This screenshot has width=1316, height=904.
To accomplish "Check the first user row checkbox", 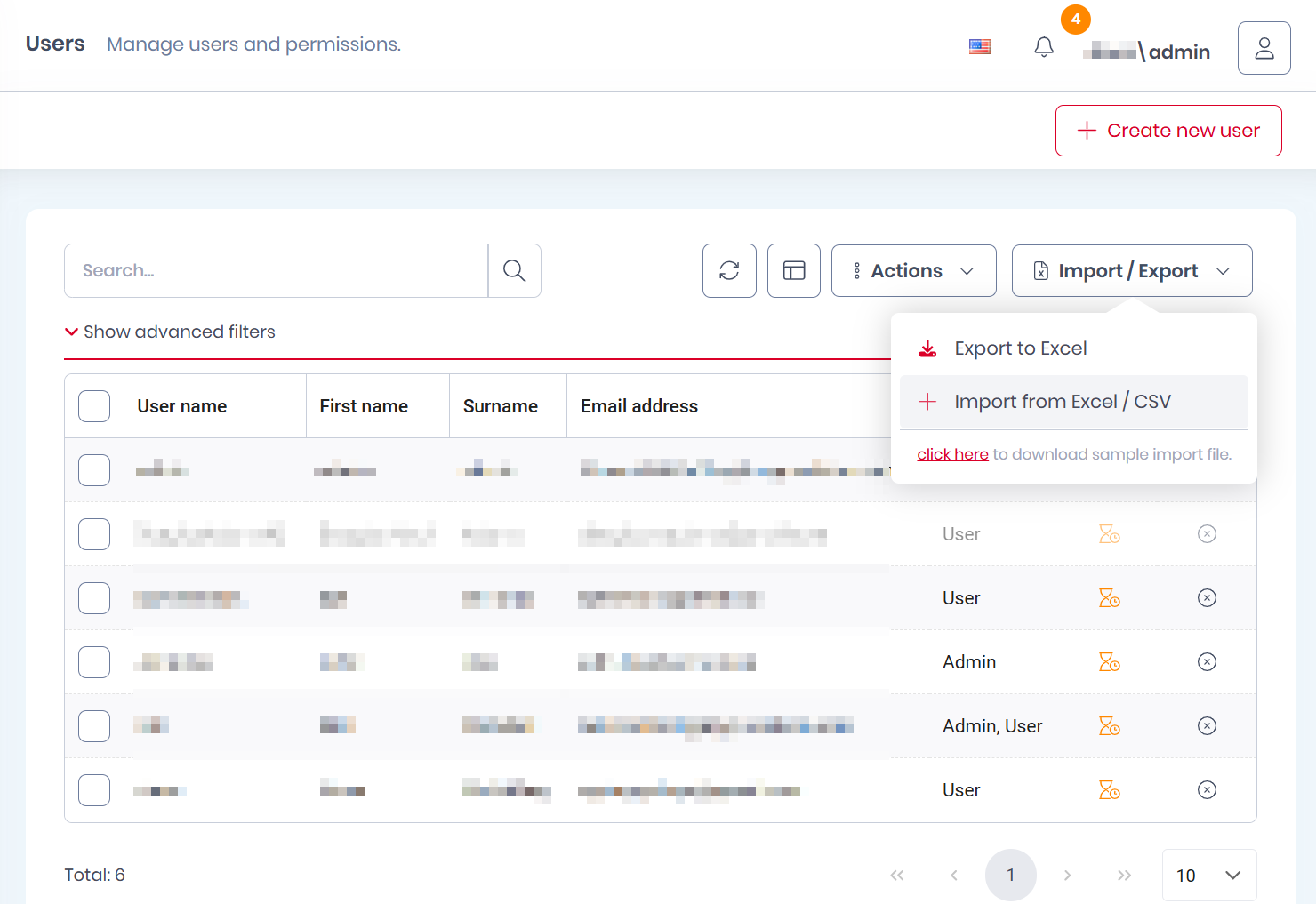I will [94, 470].
